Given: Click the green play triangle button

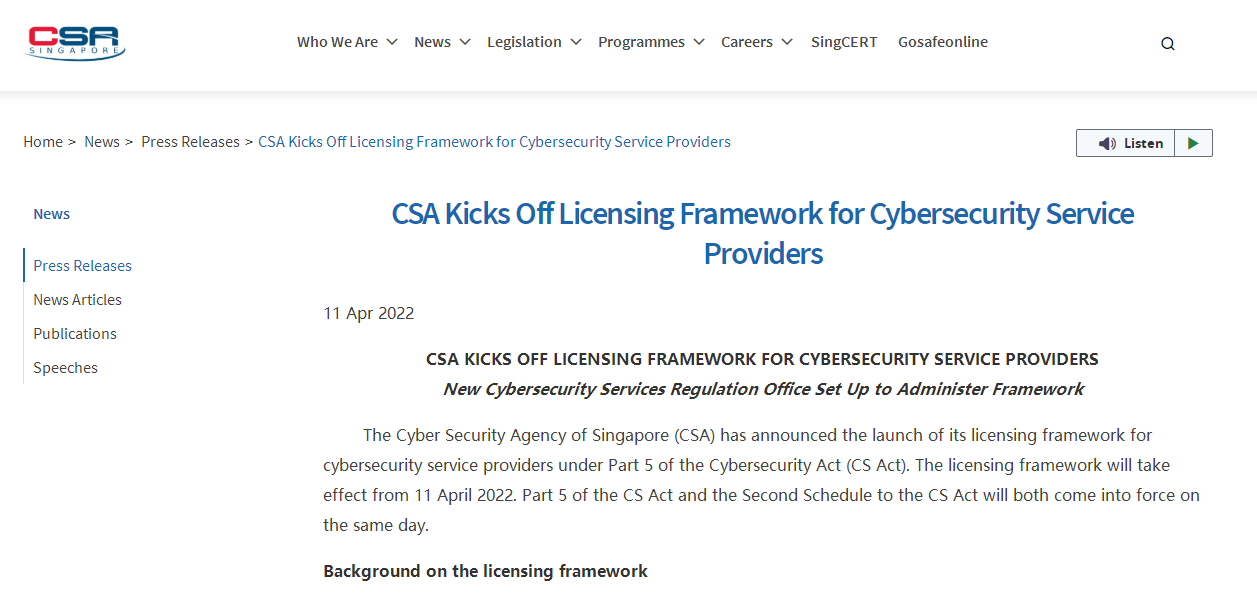Looking at the screenshot, I should tap(1193, 143).
